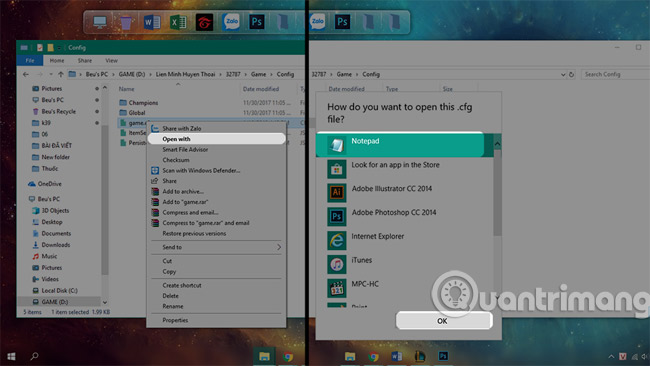
Task: Click Photoshop icon in right taskbar
Action: [443, 356]
